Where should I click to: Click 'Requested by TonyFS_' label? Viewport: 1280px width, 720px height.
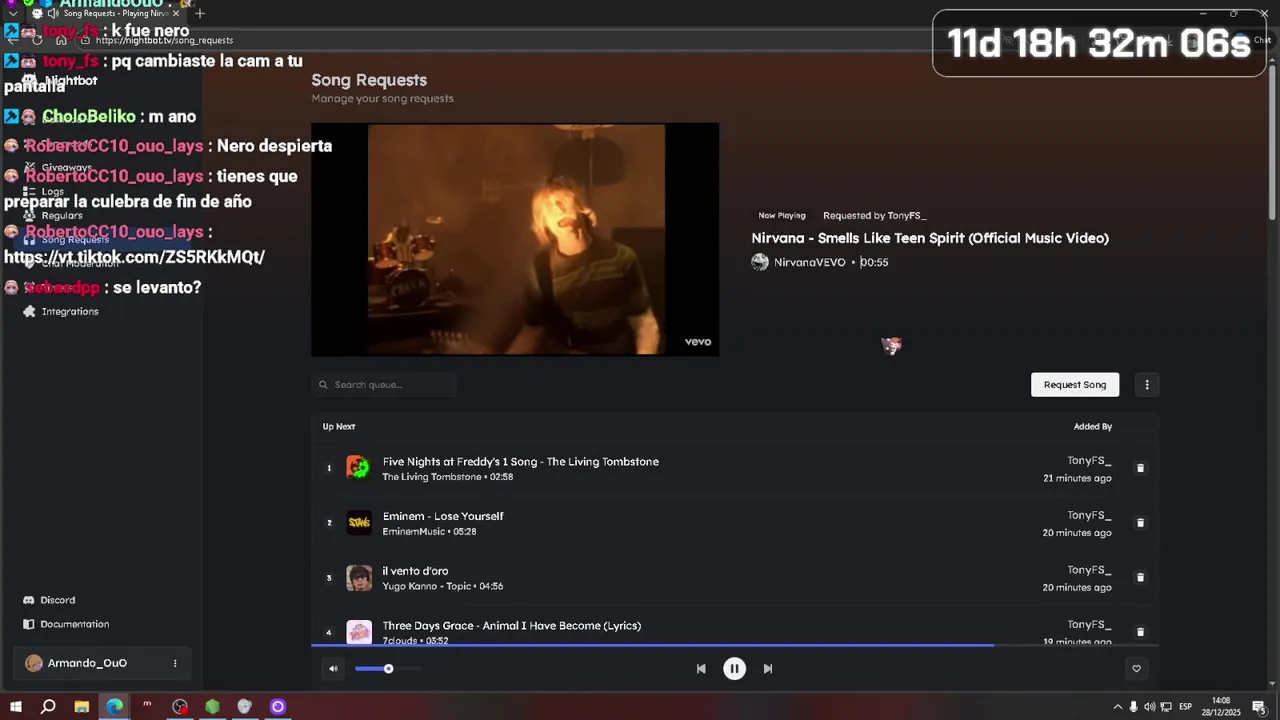[874, 216]
